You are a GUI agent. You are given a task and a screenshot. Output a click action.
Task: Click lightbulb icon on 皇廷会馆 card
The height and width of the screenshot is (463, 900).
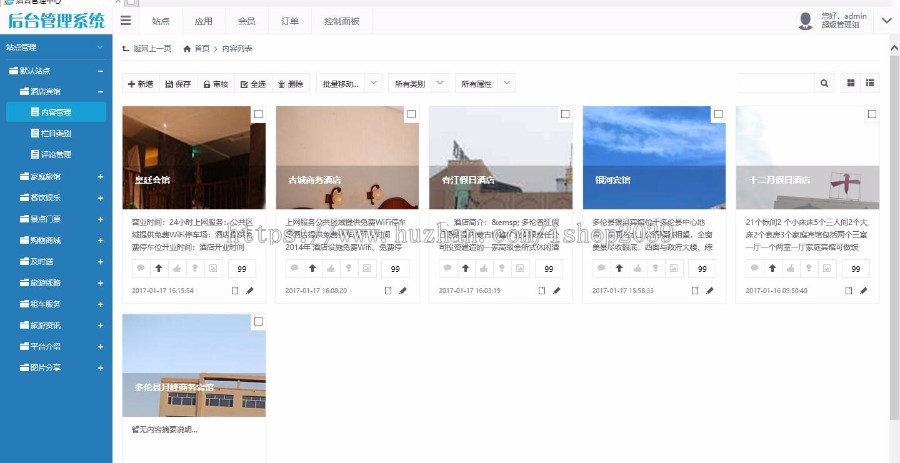195,268
